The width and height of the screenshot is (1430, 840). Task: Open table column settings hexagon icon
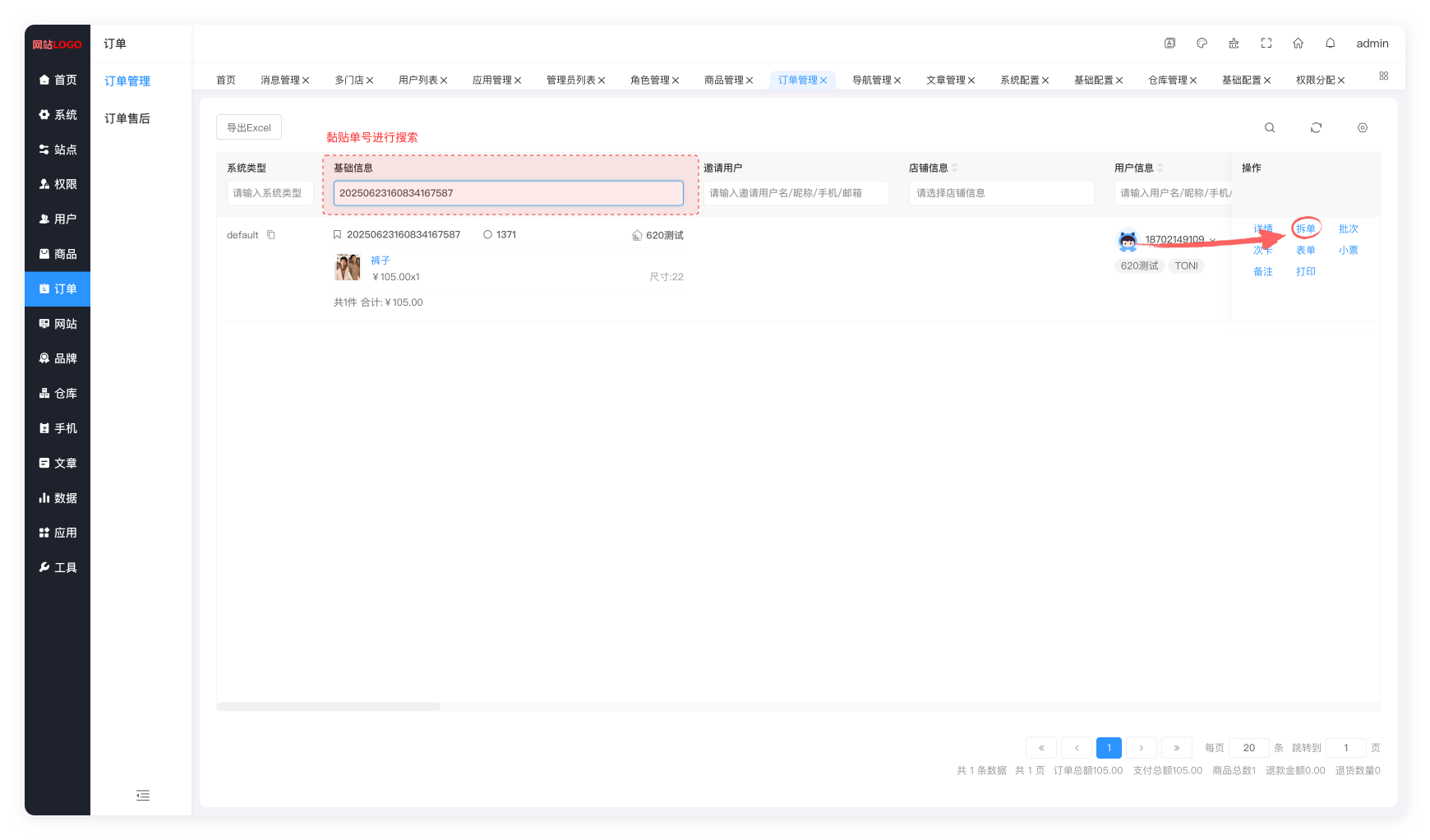pos(1362,127)
